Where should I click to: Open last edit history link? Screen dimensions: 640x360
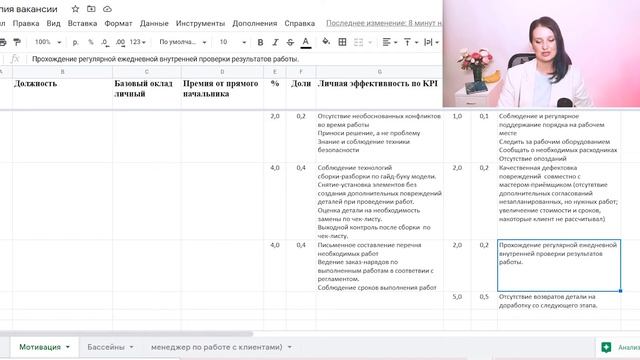point(384,23)
